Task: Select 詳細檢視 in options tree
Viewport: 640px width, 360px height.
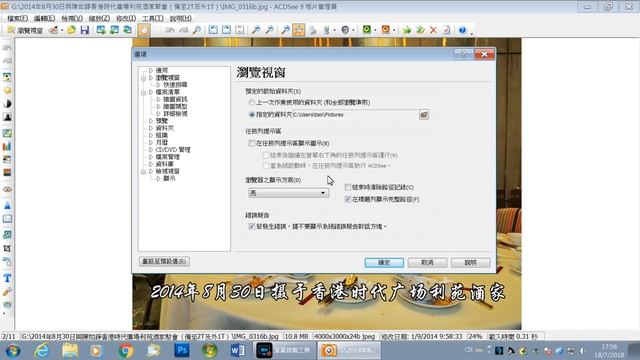Action: tap(175, 113)
